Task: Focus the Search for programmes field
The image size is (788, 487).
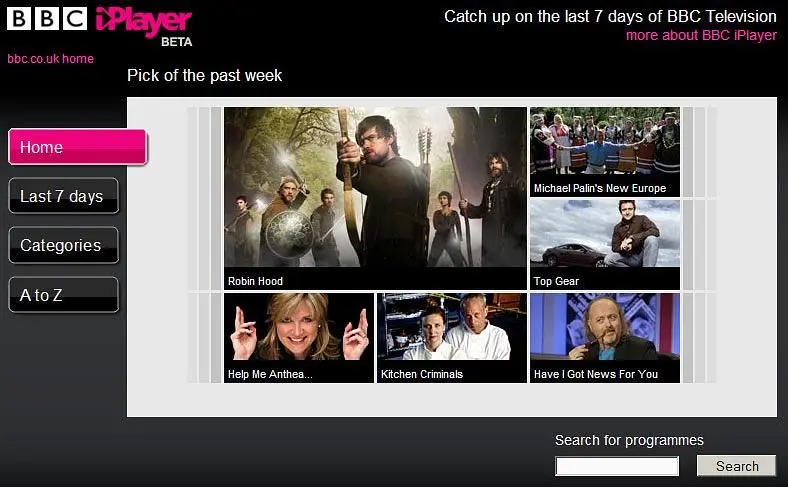Action: point(617,466)
